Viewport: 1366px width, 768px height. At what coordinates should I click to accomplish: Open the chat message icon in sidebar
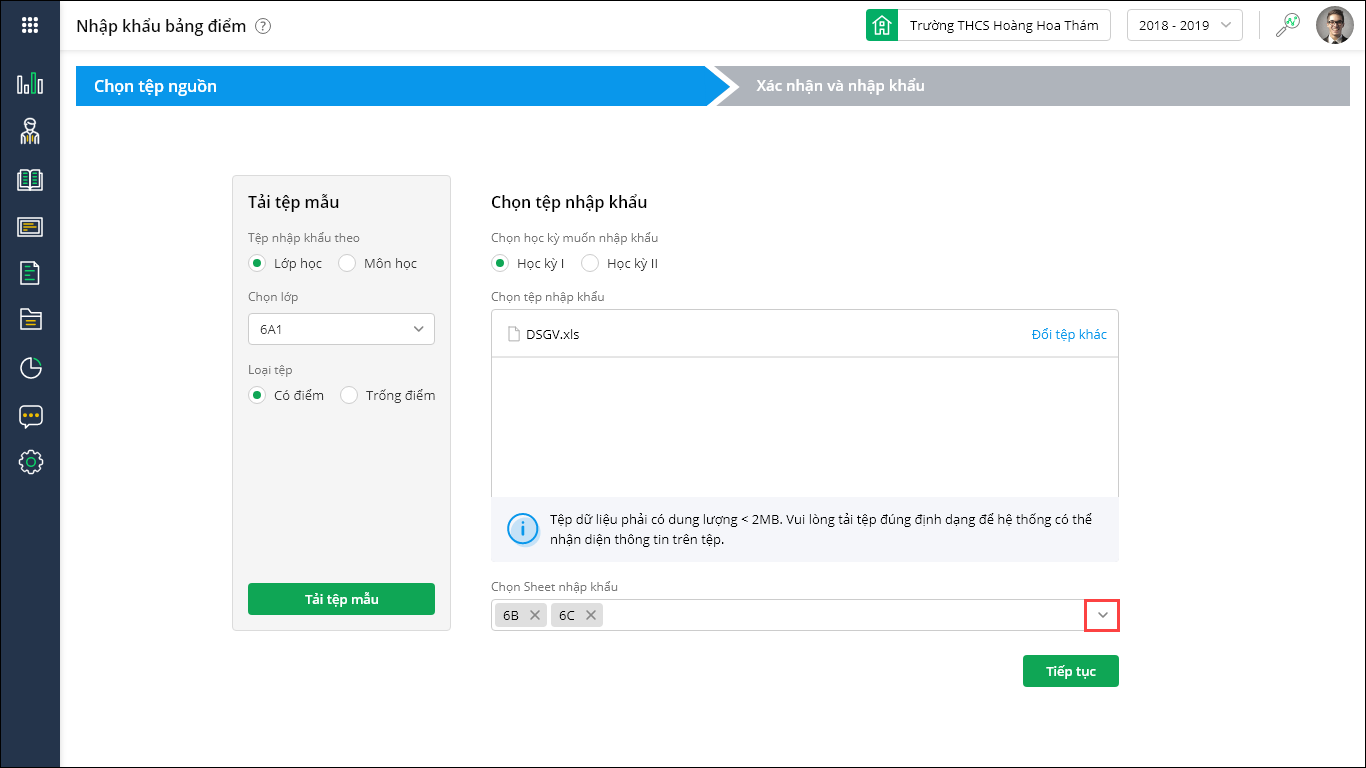pos(30,416)
